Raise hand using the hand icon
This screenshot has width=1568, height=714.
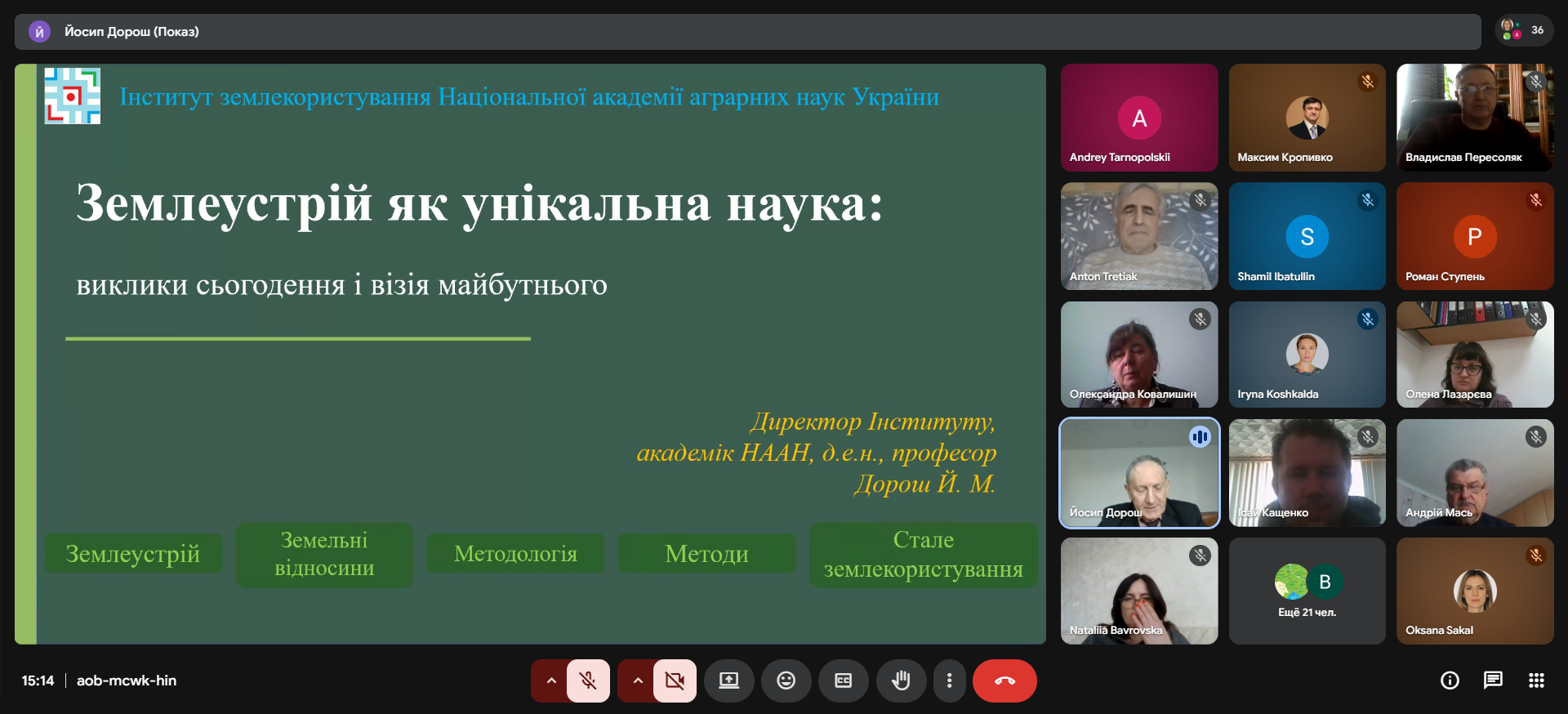point(901,681)
